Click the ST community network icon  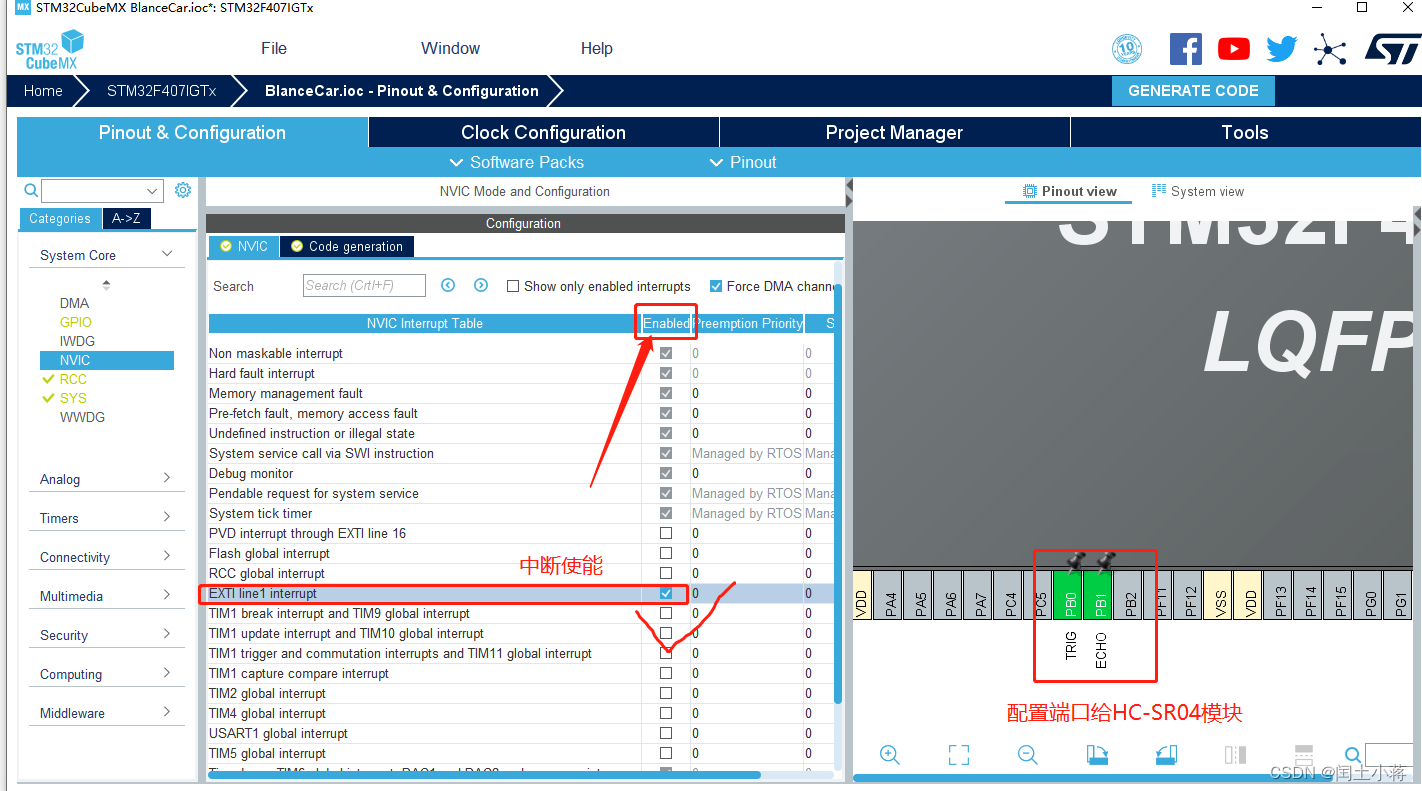point(1330,49)
